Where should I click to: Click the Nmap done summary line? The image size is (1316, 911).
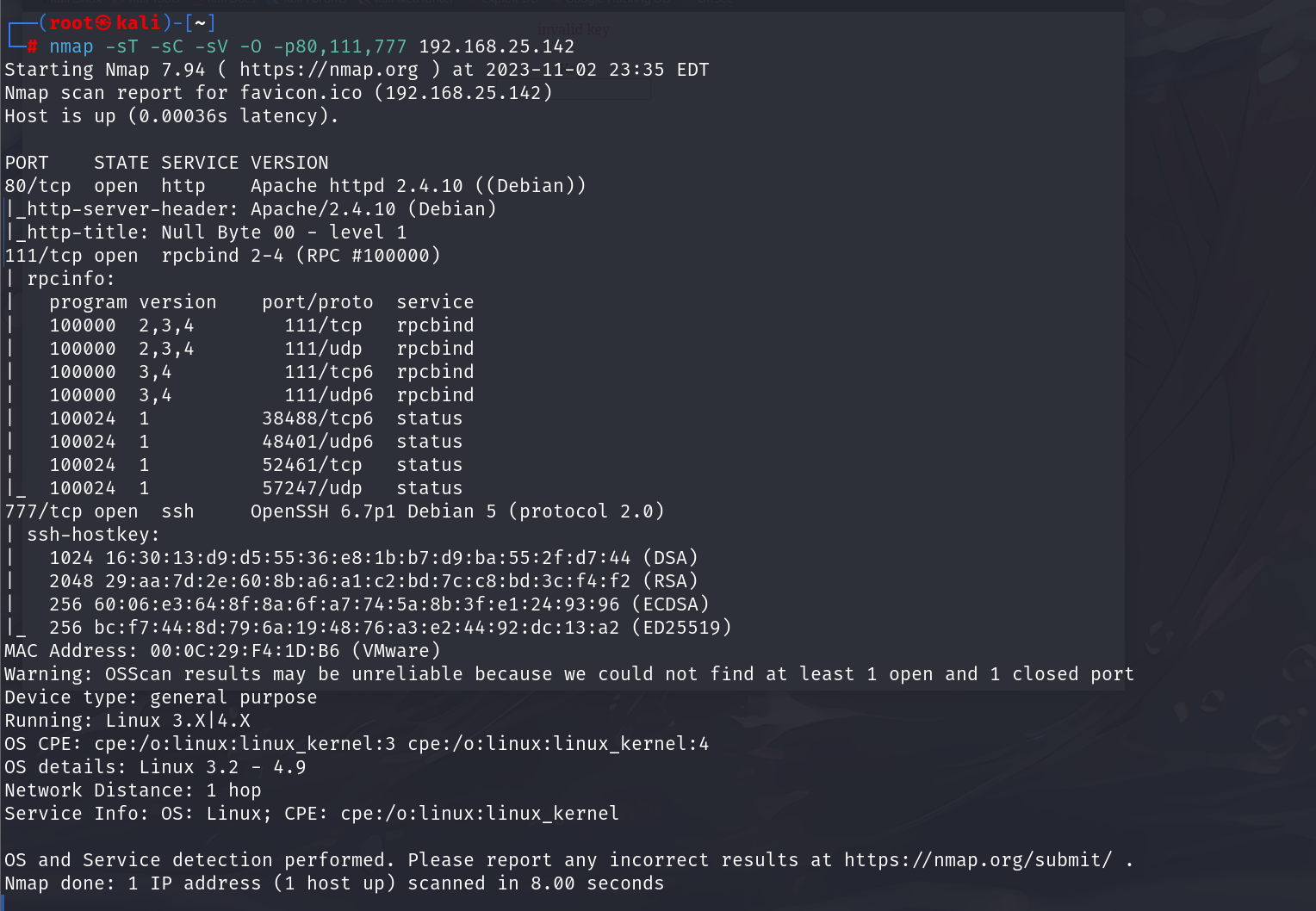334,883
